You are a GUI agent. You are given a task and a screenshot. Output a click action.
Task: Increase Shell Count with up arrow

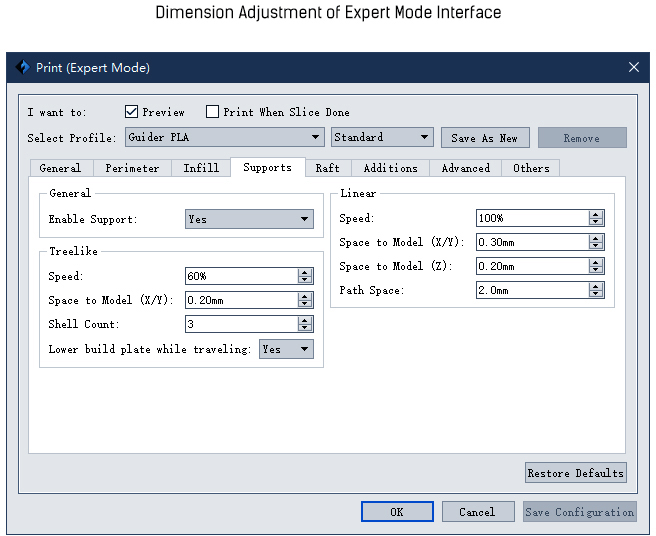(305, 320)
